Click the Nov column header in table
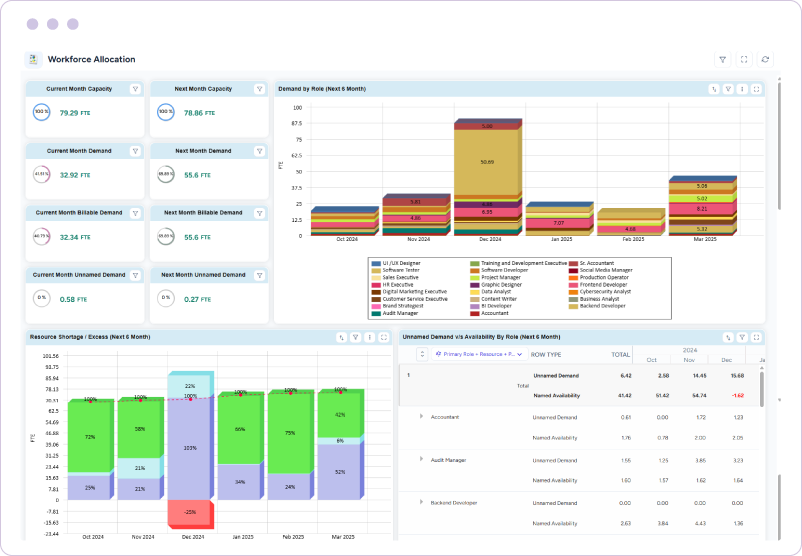 (x=689, y=360)
